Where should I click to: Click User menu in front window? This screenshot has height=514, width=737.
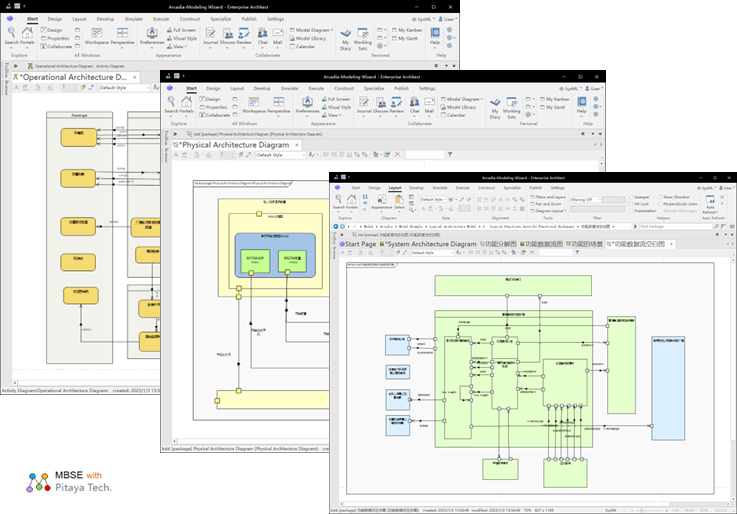tap(726, 188)
